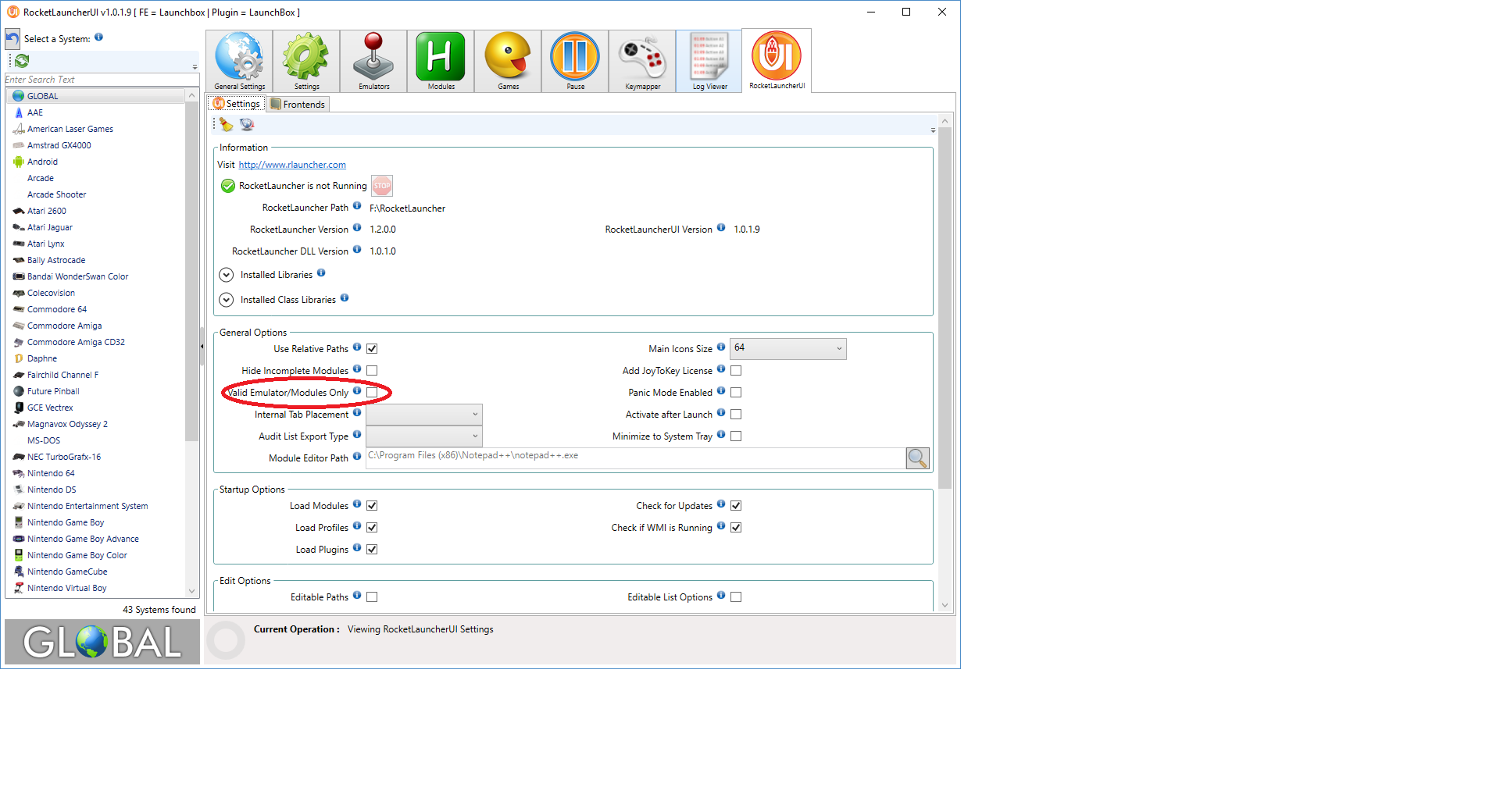This screenshot has width=1500, height=812.
Task: Click info icon next to RocketLauncherUI Version
Action: pyautogui.click(x=721, y=228)
